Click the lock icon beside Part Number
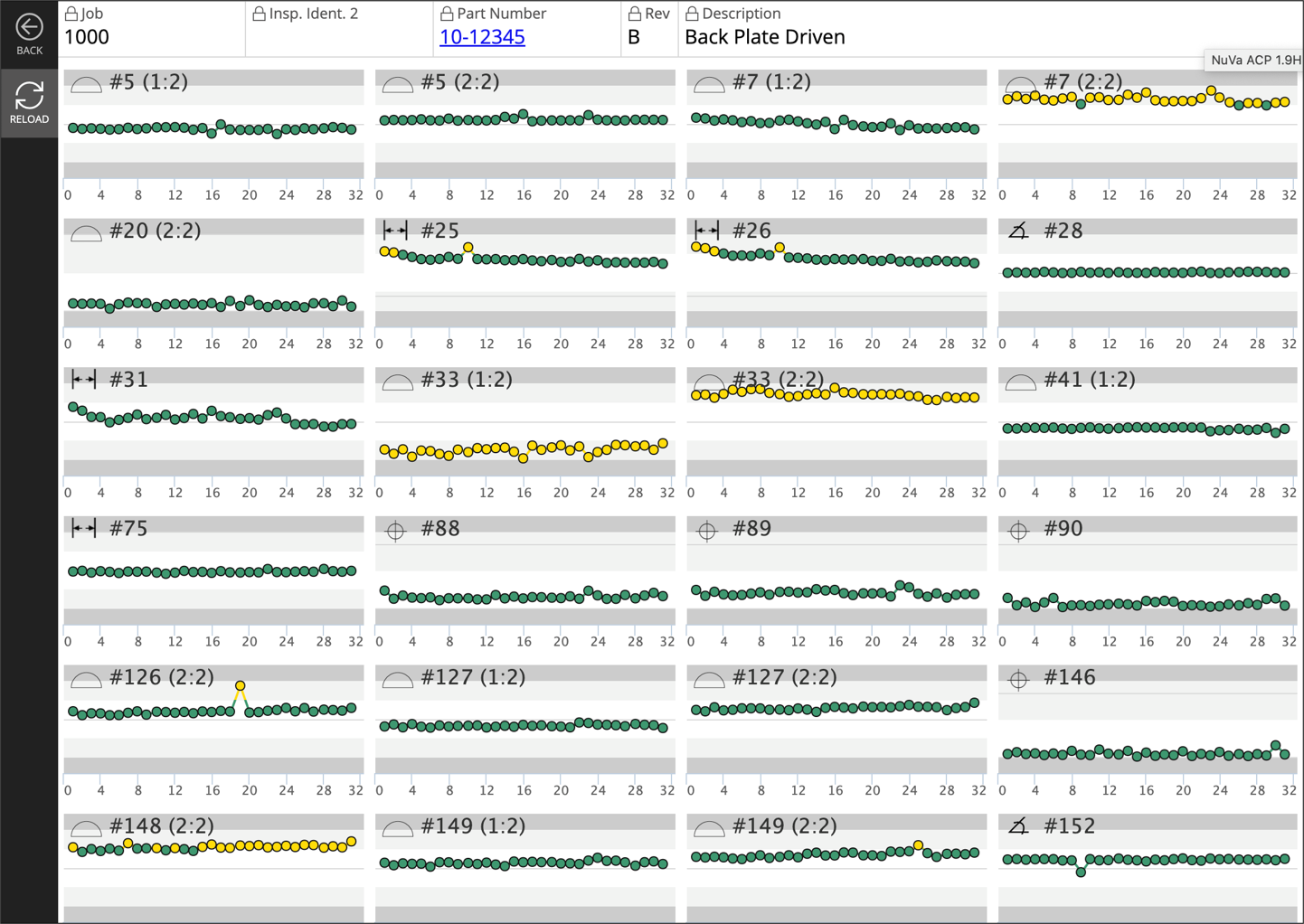 (447, 14)
